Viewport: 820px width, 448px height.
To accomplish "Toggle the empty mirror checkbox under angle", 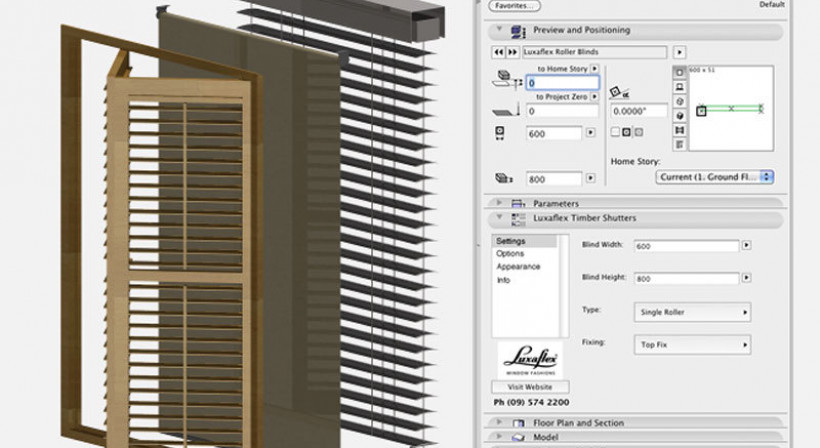I will pos(616,132).
